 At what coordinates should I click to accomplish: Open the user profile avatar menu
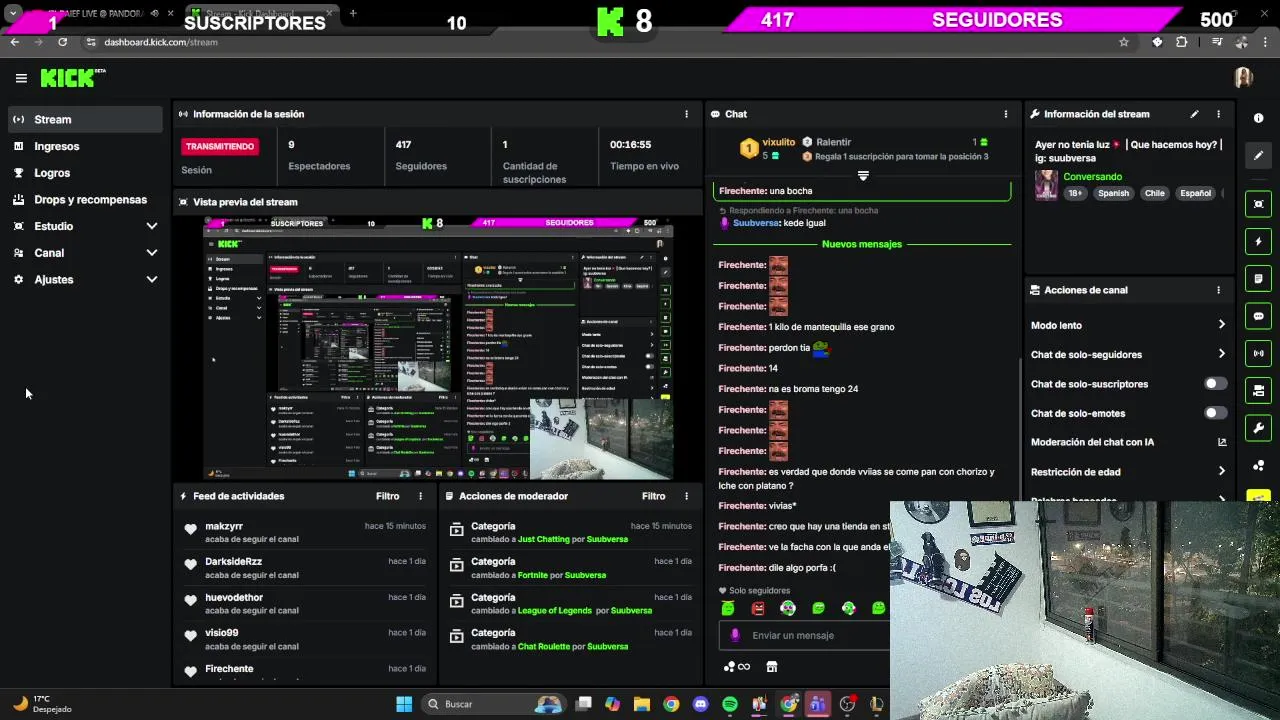(1243, 78)
